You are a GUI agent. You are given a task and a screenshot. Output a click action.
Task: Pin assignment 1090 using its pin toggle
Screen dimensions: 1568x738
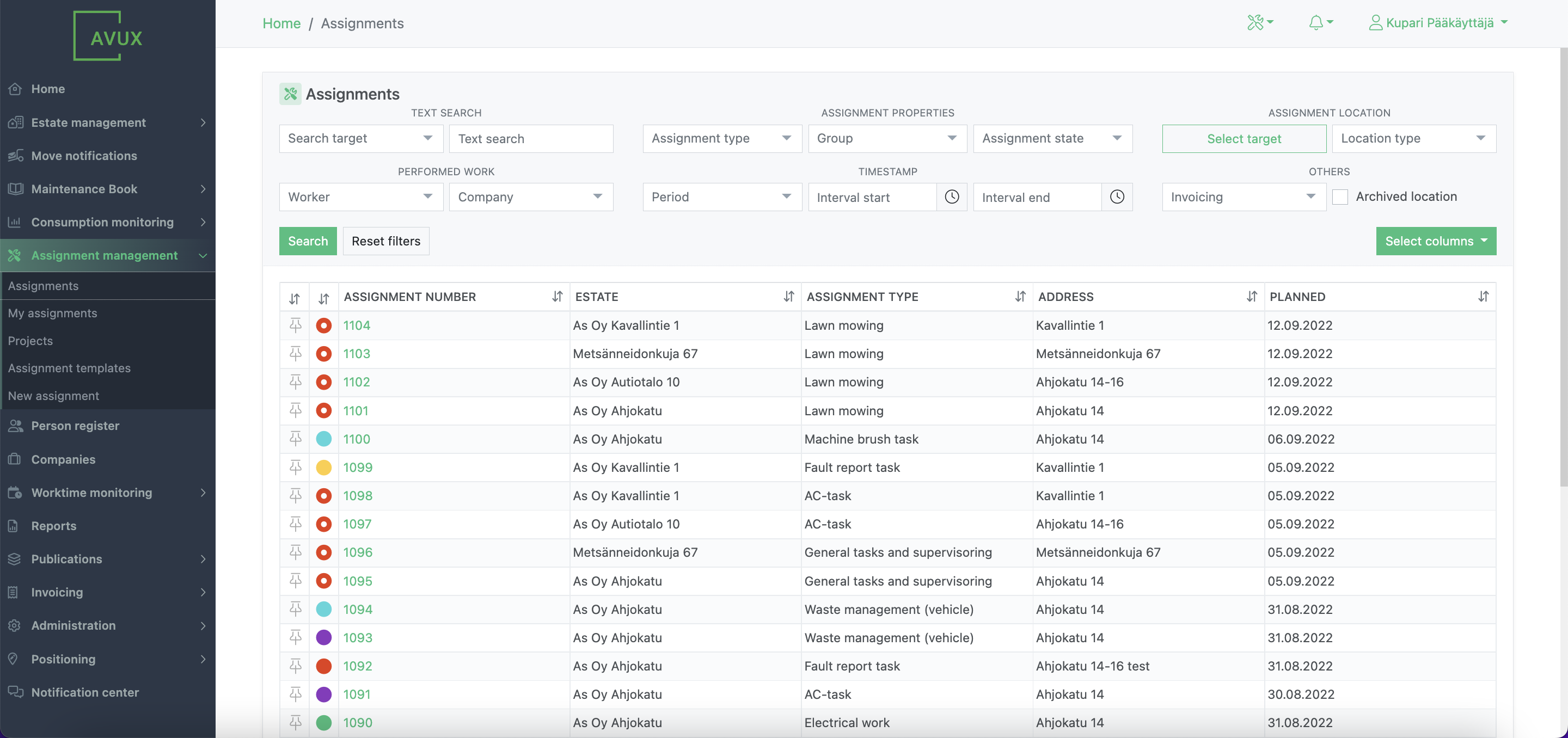click(295, 723)
